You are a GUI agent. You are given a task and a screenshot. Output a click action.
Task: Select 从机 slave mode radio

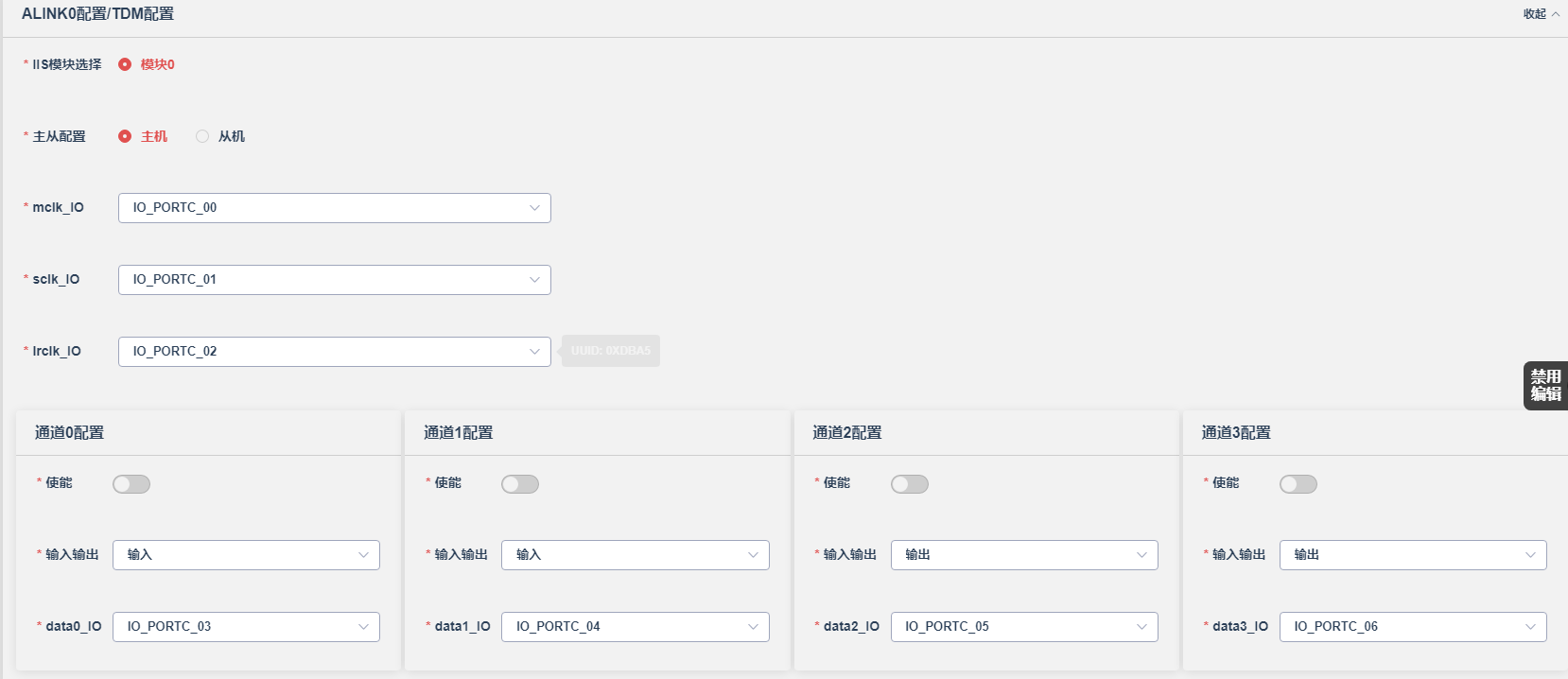pyautogui.click(x=202, y=136)
